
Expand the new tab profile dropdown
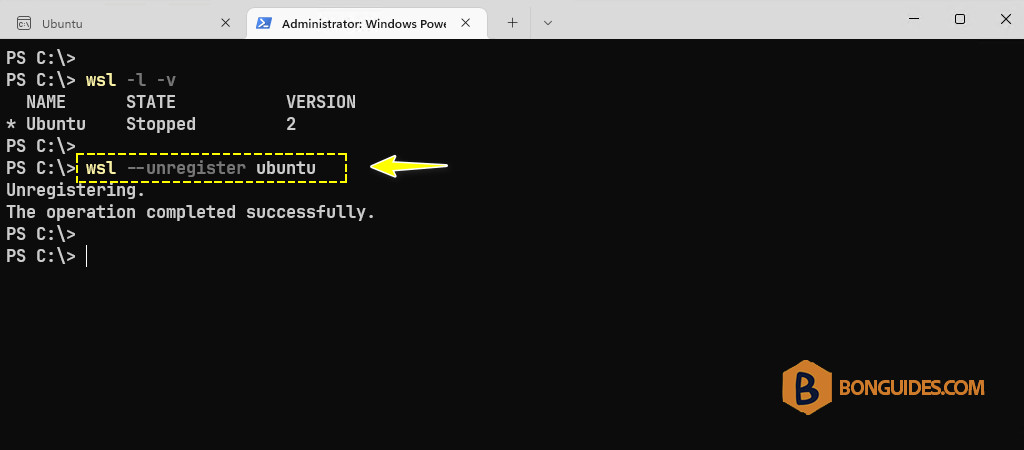548,23
